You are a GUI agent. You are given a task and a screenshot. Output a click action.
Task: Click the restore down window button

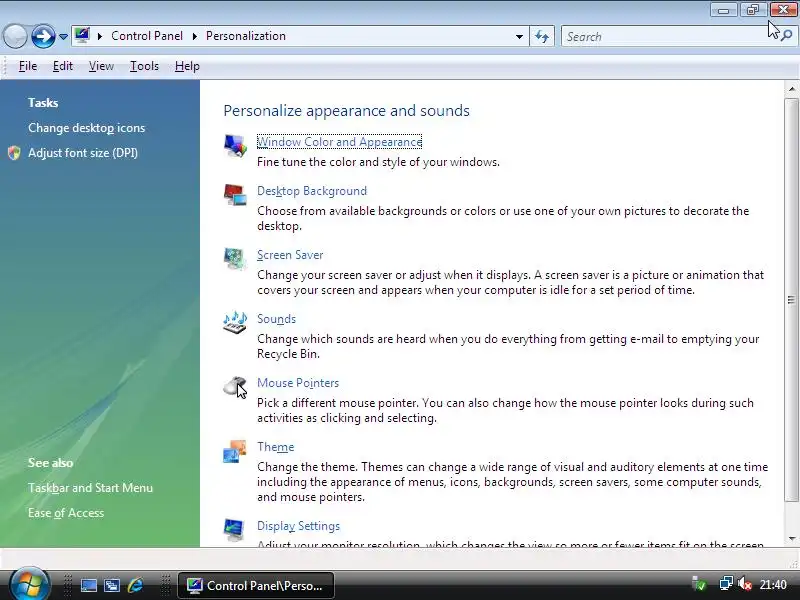(x=753, y=10)
